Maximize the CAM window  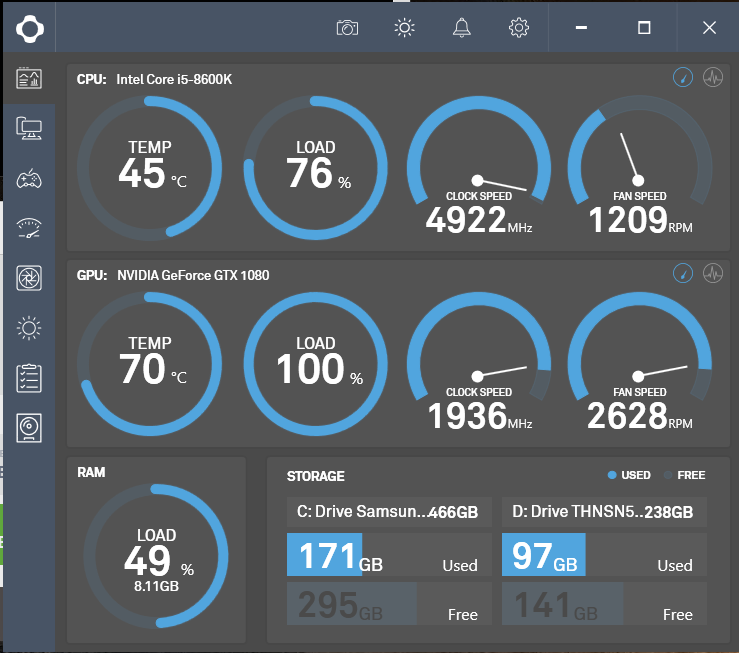point(644,28)
